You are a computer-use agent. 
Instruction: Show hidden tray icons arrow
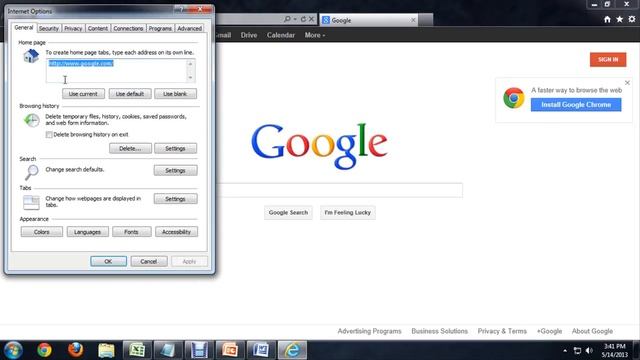[x=565, y=351]
